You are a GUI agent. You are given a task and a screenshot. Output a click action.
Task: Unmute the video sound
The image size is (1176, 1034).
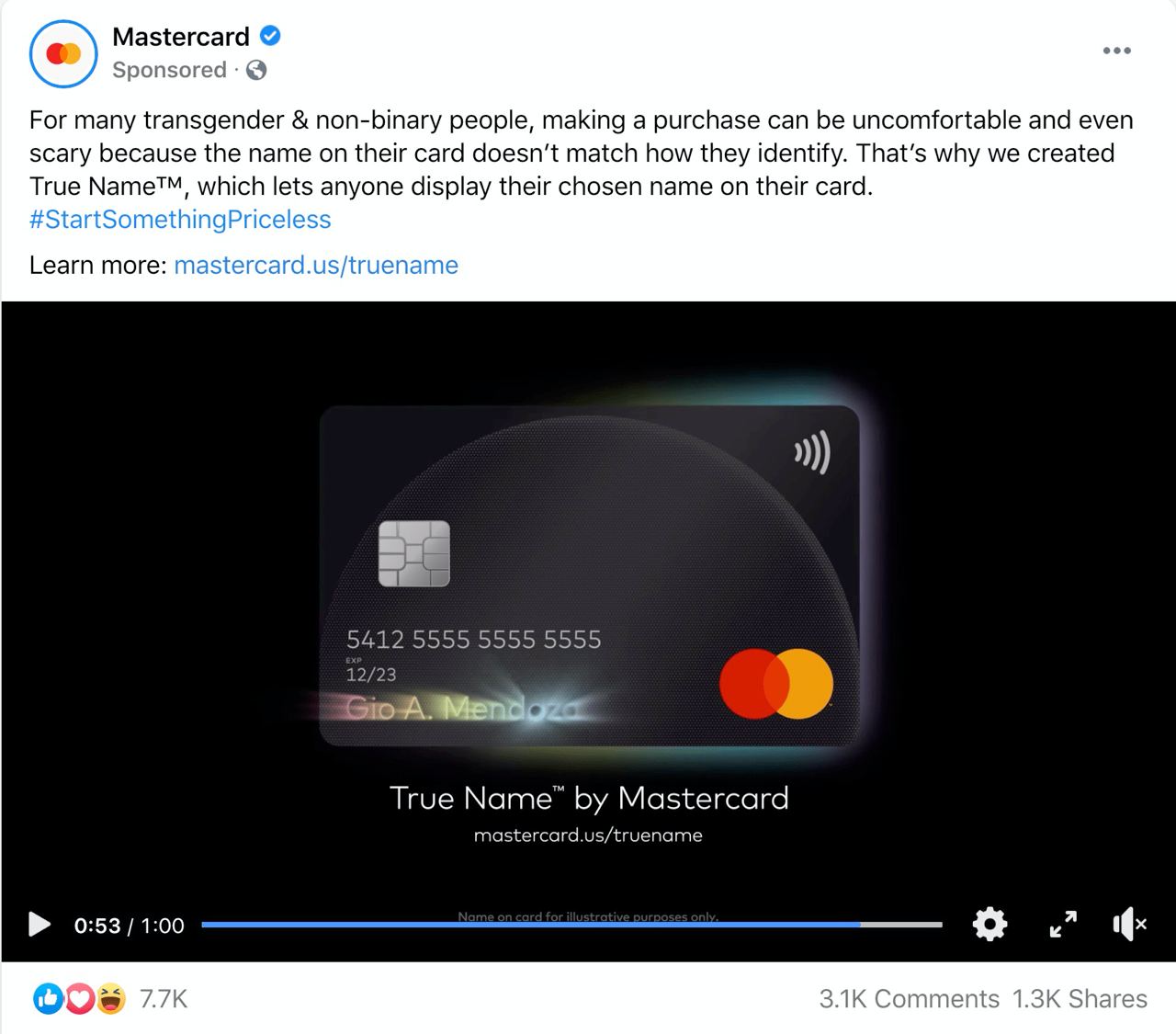pyautogui.click(x=1129, y=924)
